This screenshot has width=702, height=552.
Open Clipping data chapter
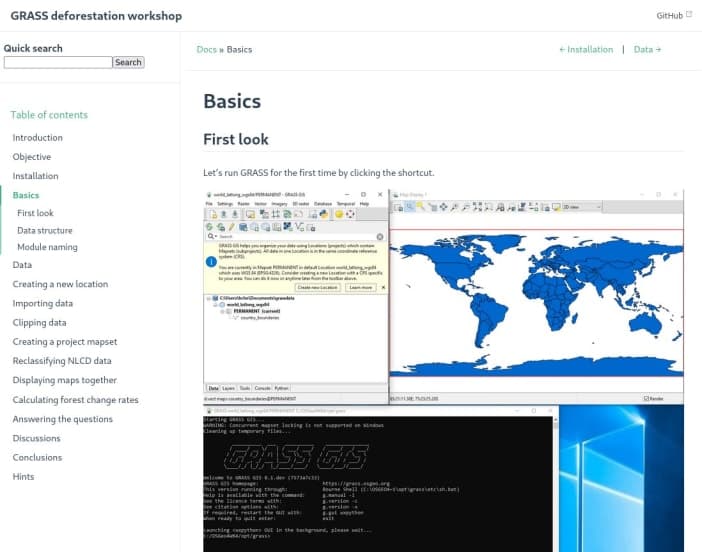click(x=39, y=322)
